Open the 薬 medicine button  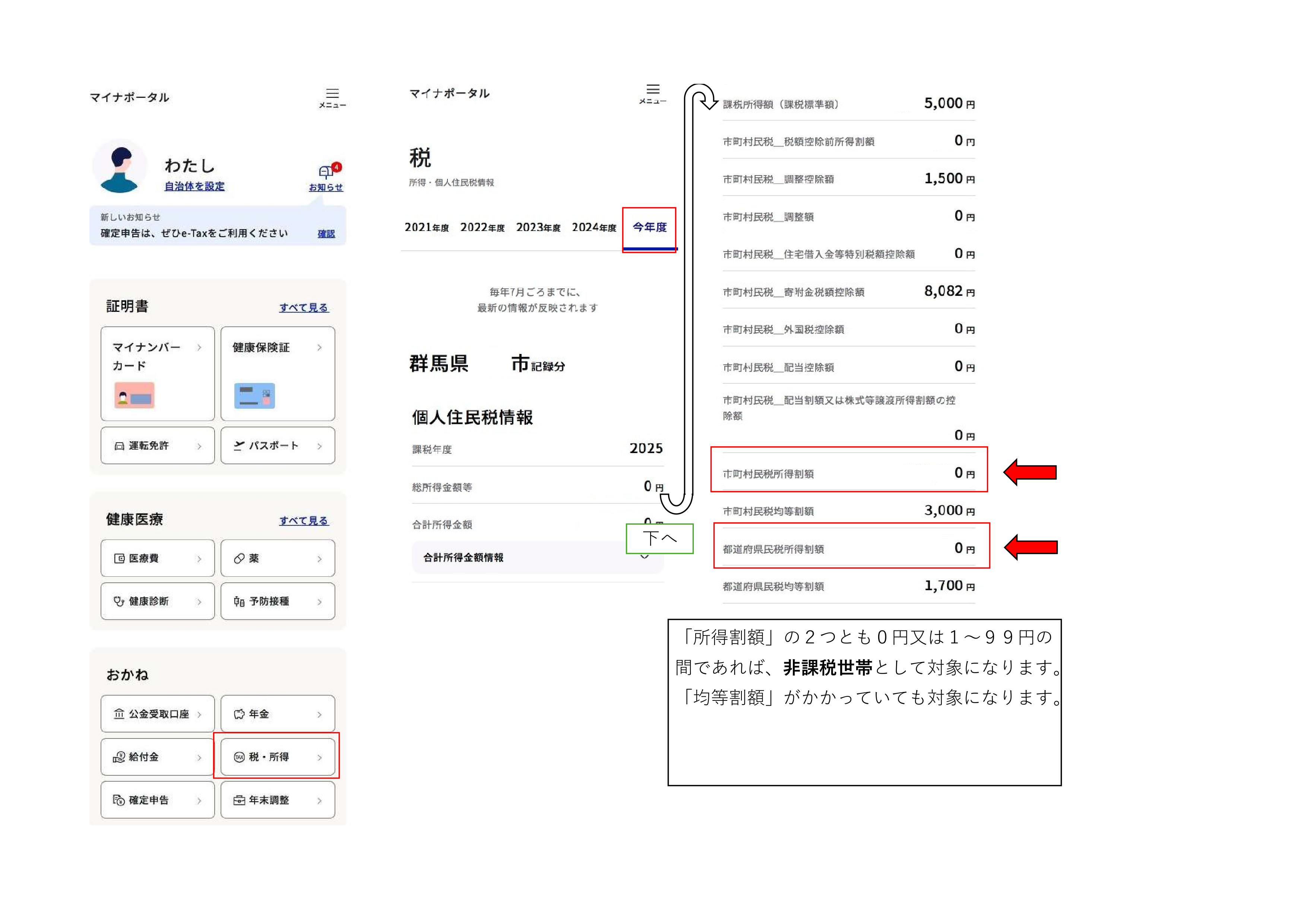(278, 558)
